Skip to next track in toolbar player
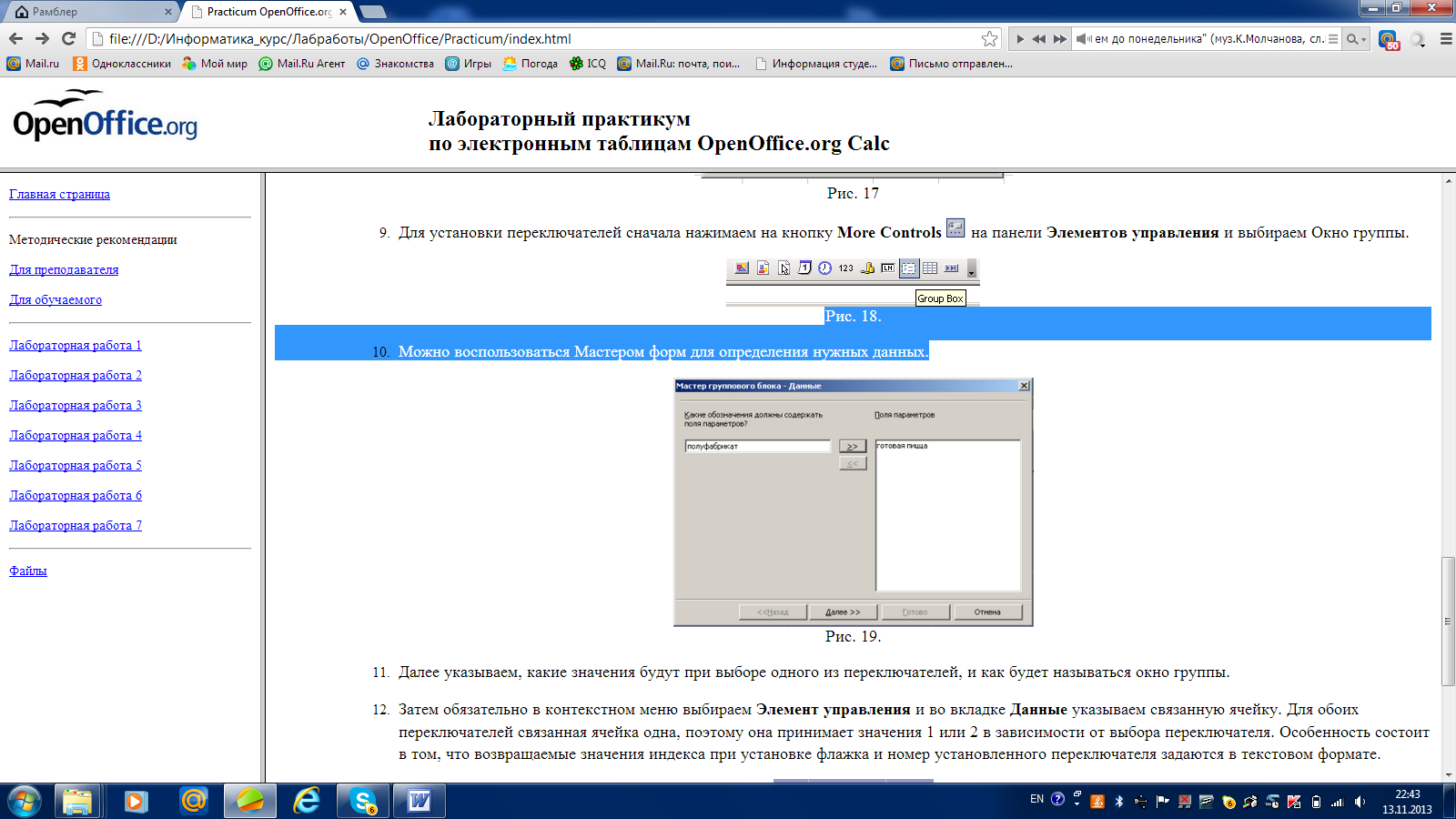Image resolution: width=1456 pixels, height=819 pixels. (x=1059, y=39)
